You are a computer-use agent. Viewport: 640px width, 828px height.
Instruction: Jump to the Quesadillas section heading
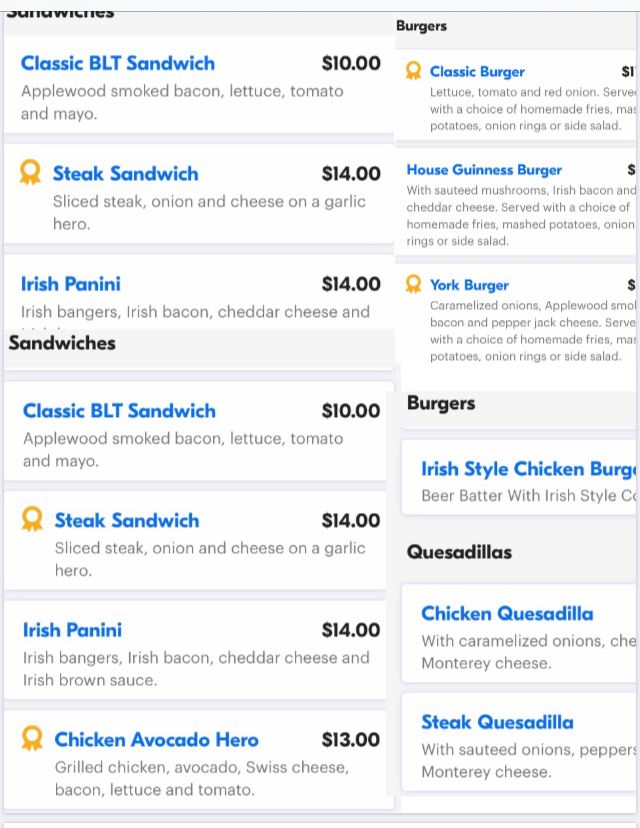[x=459, y=552]
